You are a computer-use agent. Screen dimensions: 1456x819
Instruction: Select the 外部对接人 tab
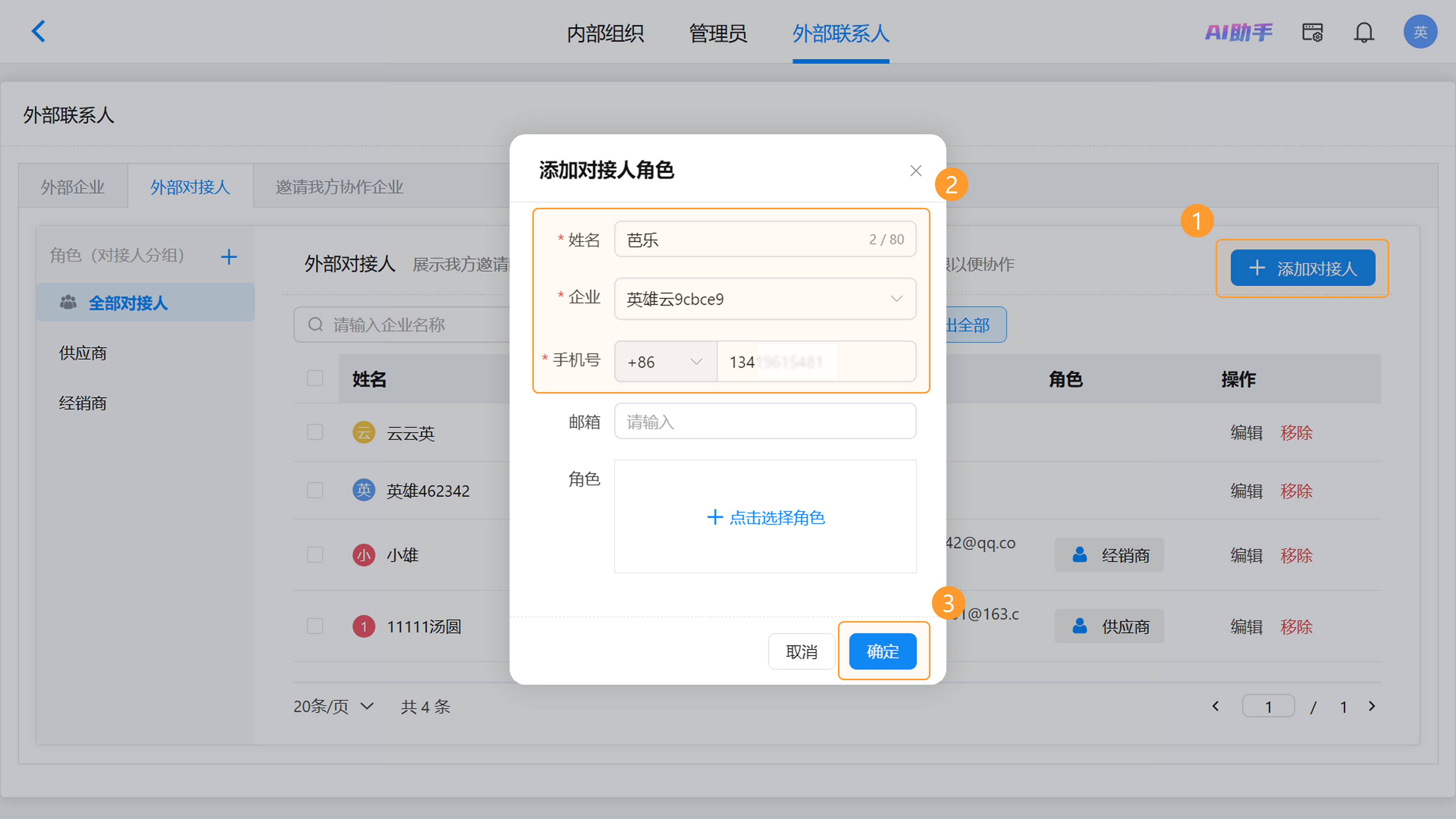tap(190, 187)
